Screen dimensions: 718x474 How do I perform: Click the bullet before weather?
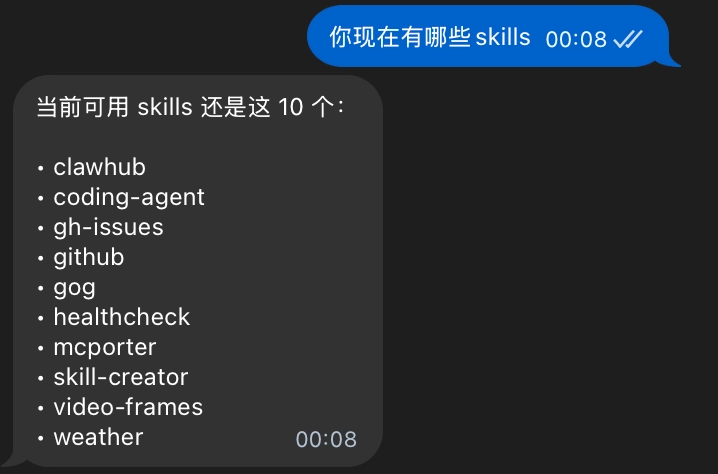(41, 439)
